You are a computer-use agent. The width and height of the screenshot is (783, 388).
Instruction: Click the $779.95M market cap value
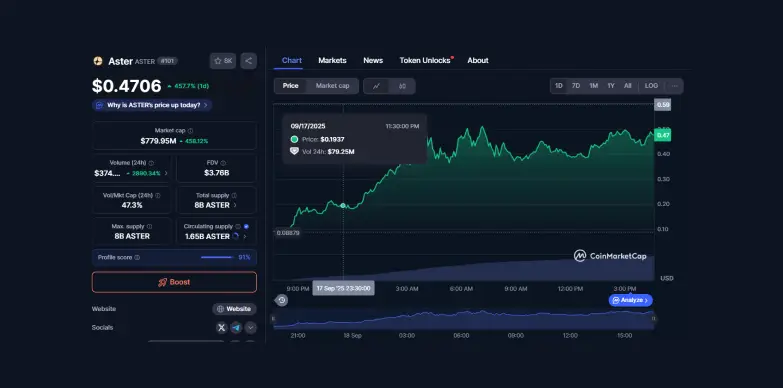(x=158, y=141)
